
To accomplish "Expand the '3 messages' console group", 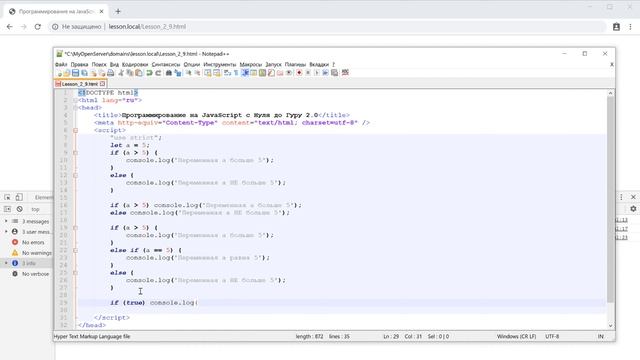I will click(x=6, y=221).
